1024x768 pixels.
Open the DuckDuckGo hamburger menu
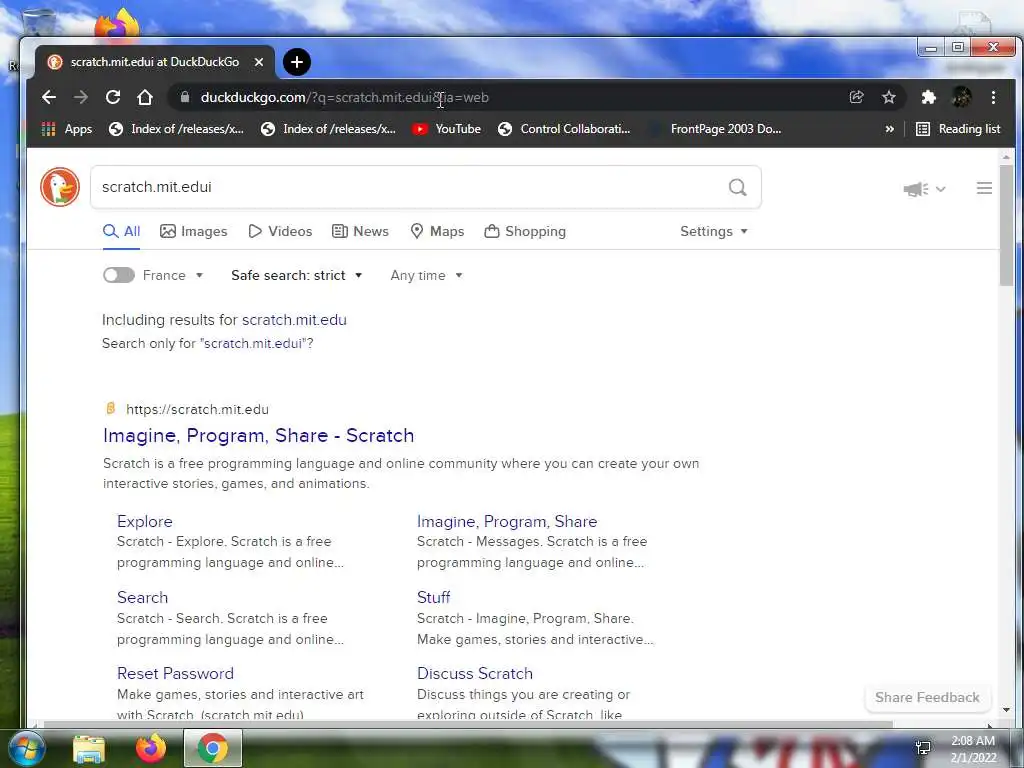tap(984, 188)
